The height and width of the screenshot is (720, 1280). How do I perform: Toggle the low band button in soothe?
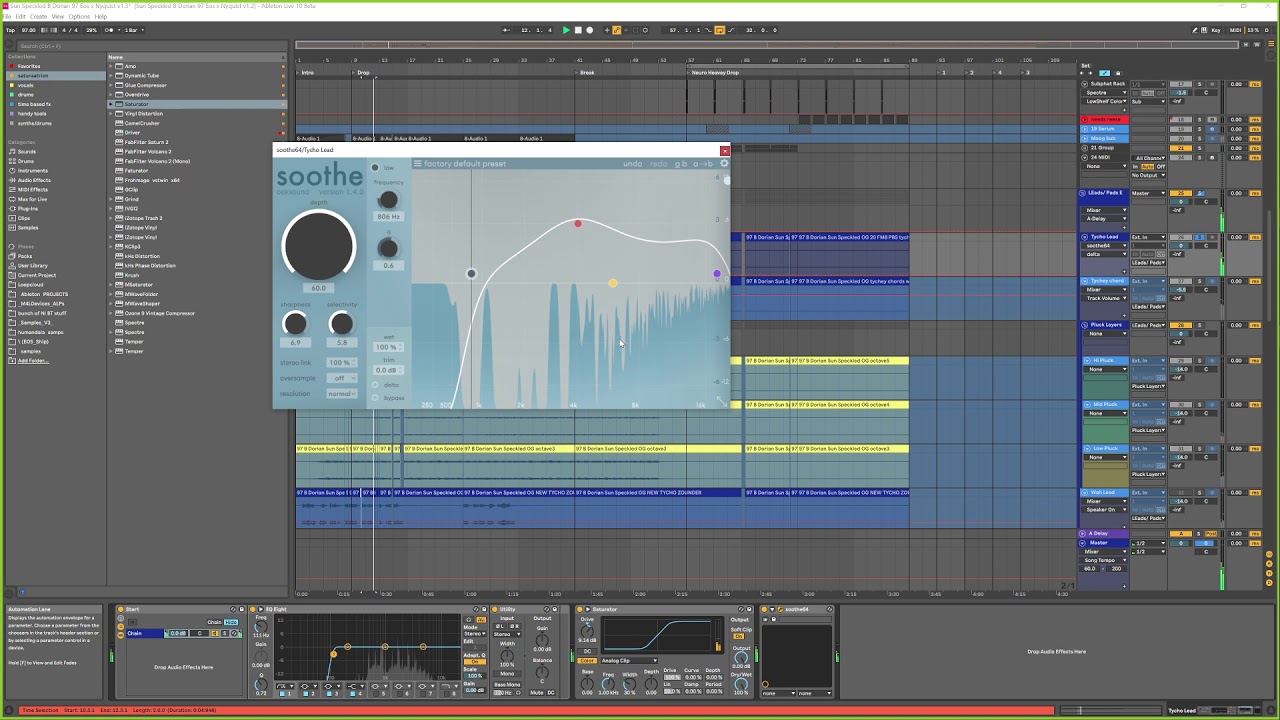375,168
